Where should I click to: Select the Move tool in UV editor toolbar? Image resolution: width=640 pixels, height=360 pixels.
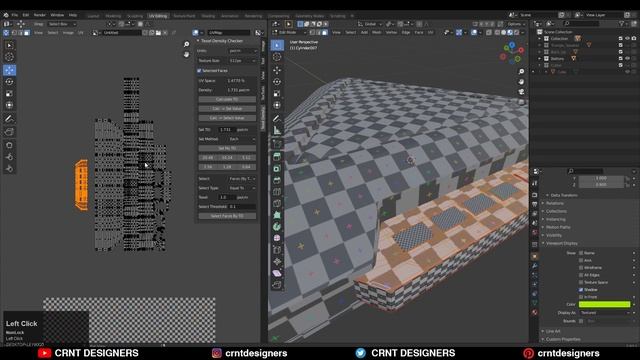pyautogui.click(x=9, y=70)
